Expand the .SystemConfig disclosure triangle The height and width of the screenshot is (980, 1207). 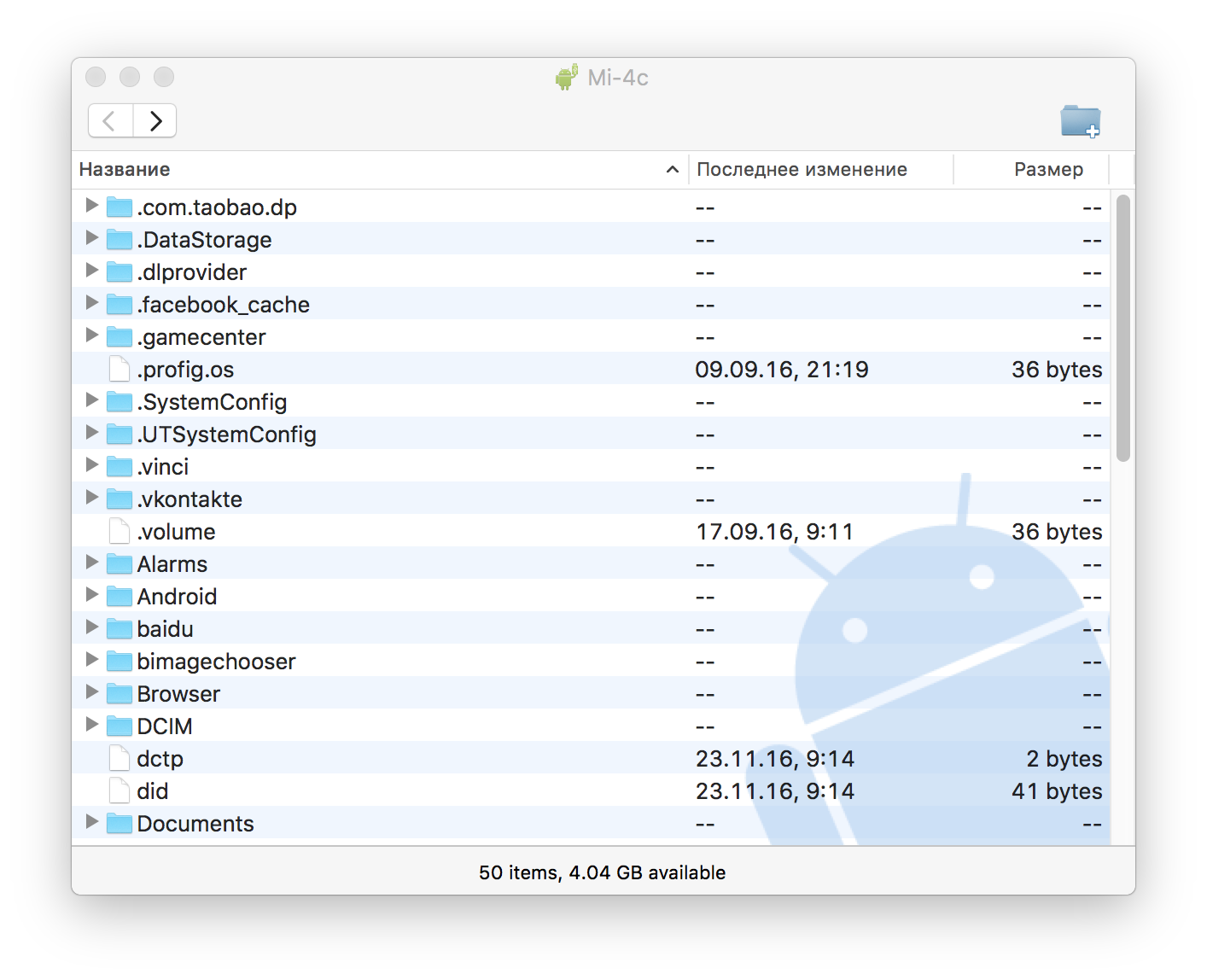click(92, 400)
